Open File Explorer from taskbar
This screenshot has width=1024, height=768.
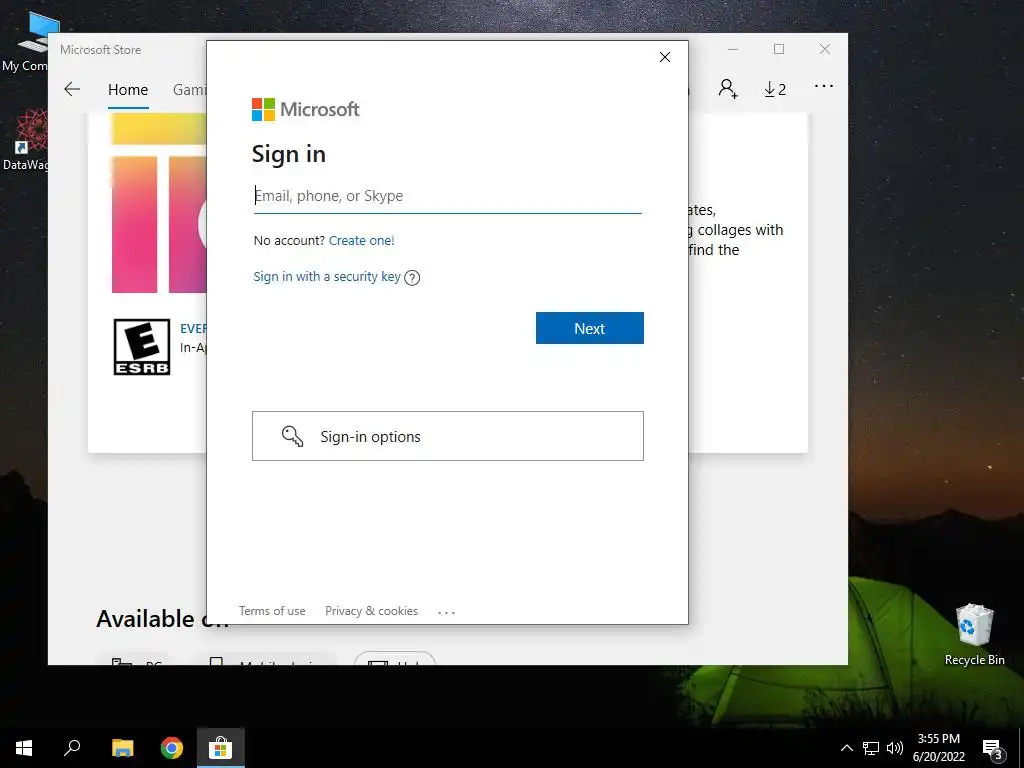click(122, 748)
